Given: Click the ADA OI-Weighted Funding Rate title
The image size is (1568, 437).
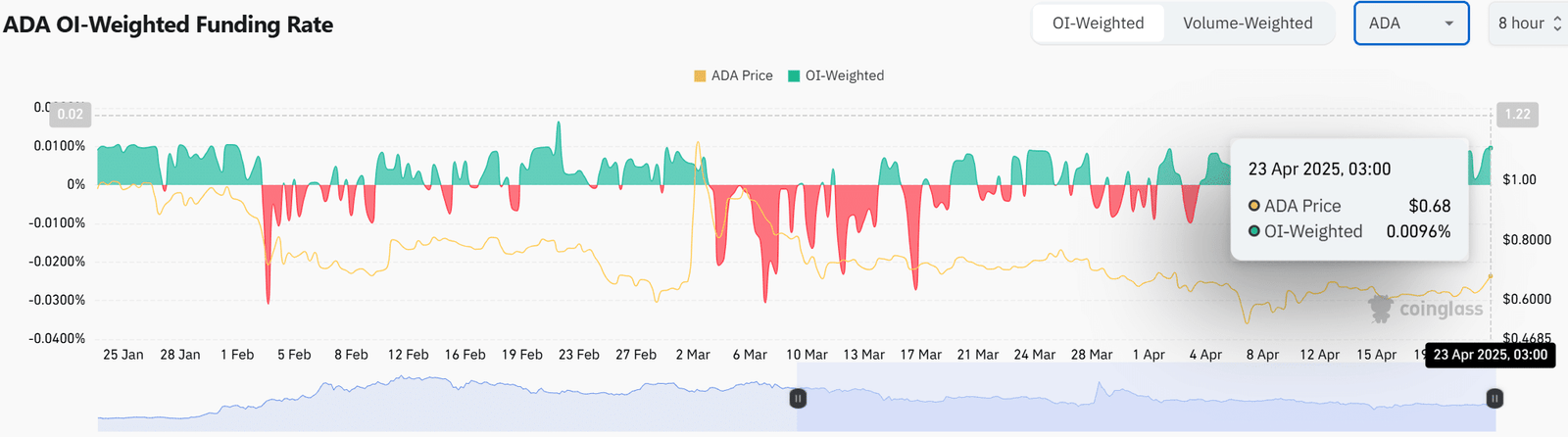Looking at the screenshot, I should click(x=168, y=24).
